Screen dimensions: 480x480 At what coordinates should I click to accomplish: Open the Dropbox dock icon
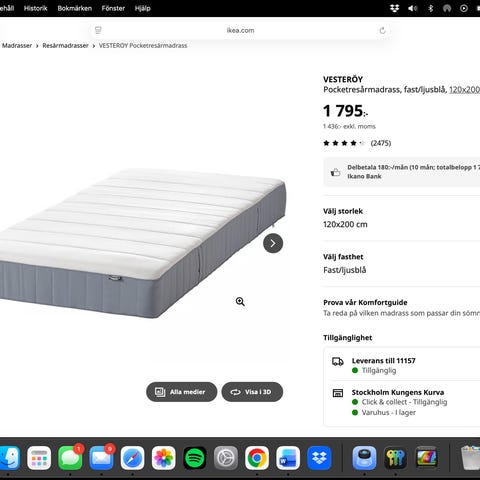[319, 458]
